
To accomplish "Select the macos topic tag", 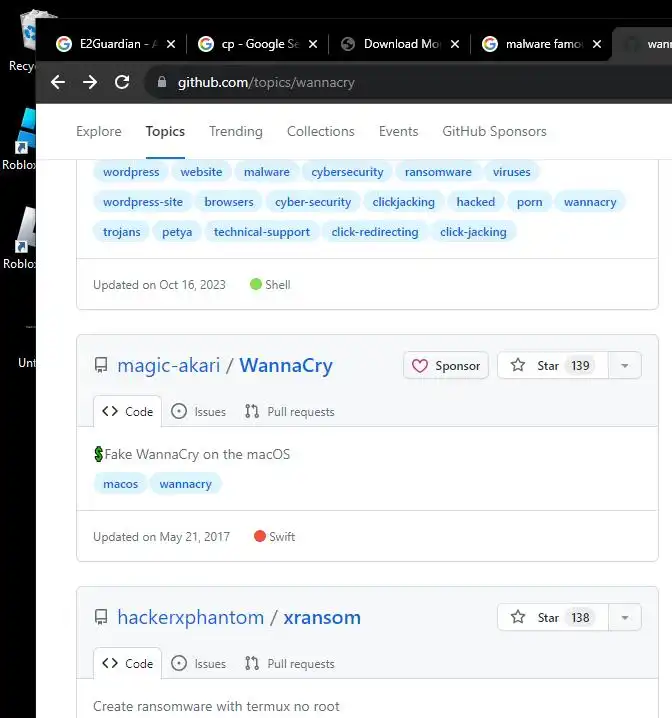I will coord(120,484).
